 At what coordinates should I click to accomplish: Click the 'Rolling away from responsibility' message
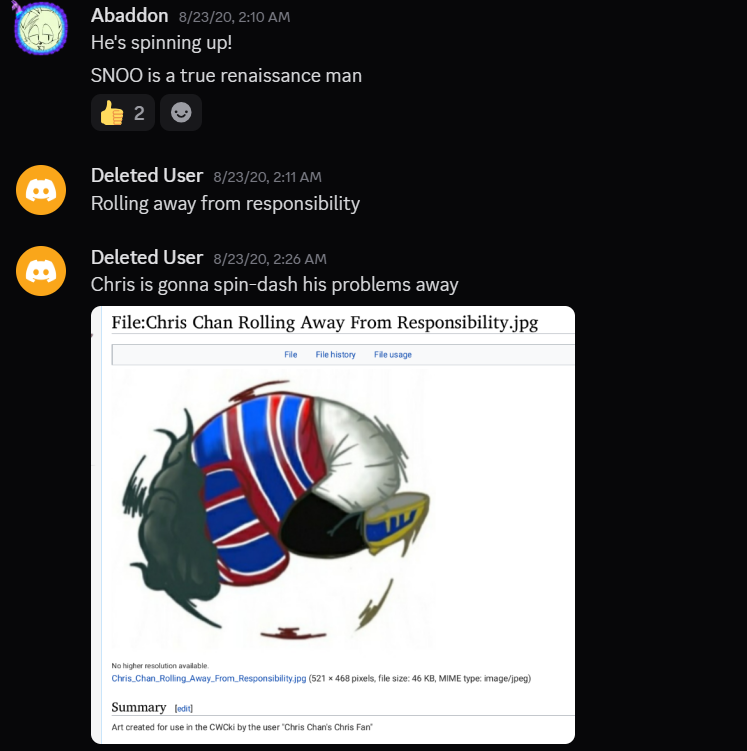pos(225,204)
